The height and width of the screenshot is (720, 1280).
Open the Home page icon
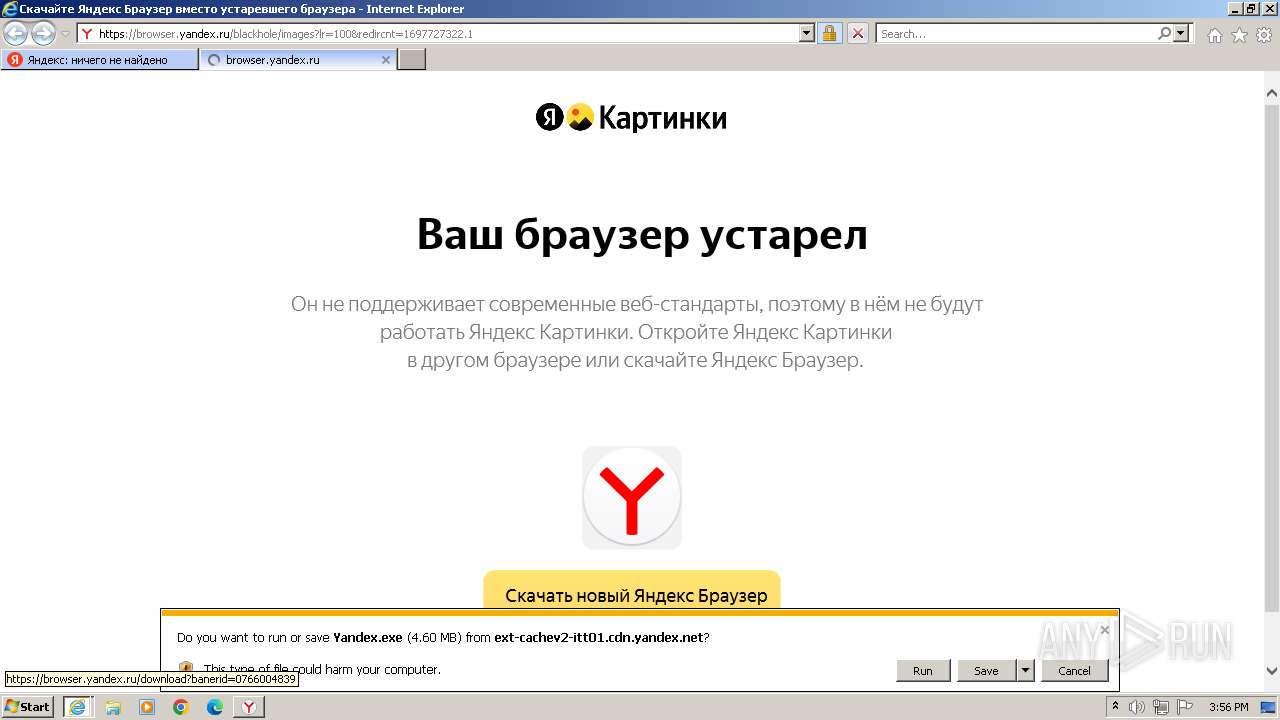pos(1214,35)
